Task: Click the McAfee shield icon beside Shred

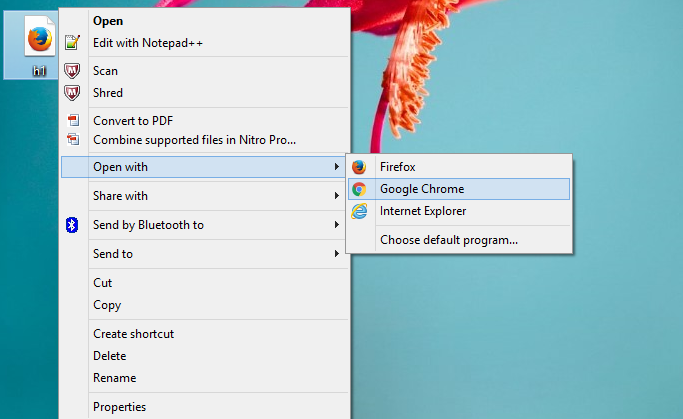Action: 72,93
